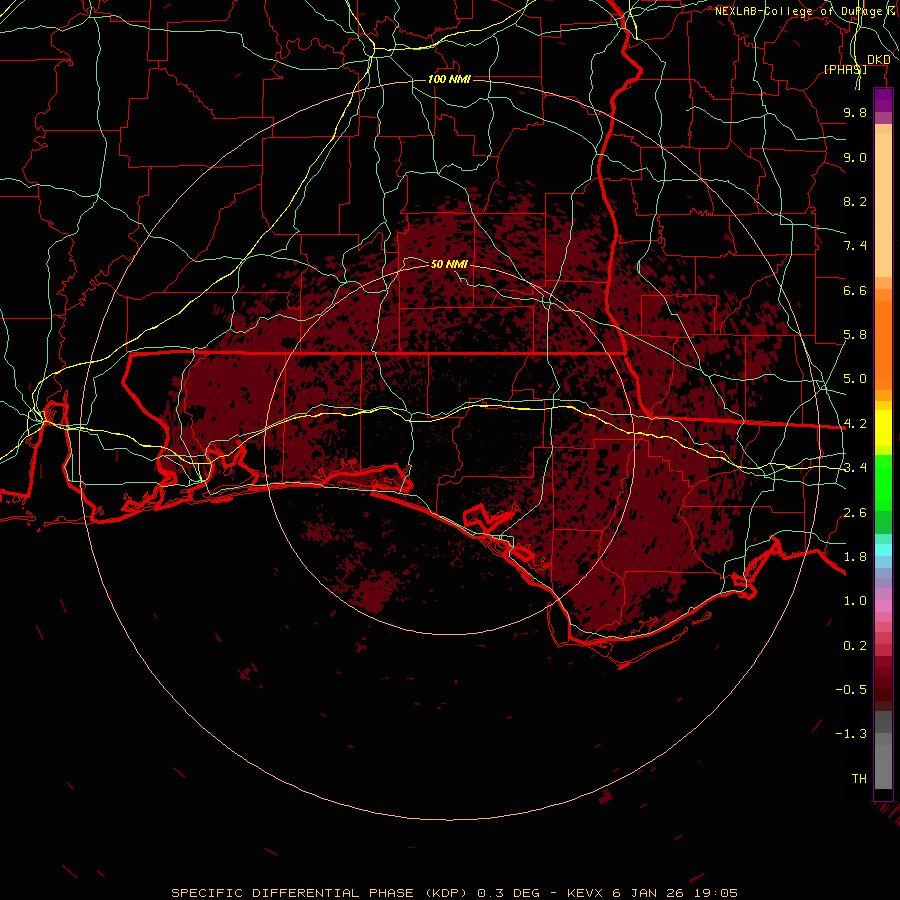Pick the yellow swatch on the KDP color bar
Screen dimensions: 900x900
tap(883, 428)
